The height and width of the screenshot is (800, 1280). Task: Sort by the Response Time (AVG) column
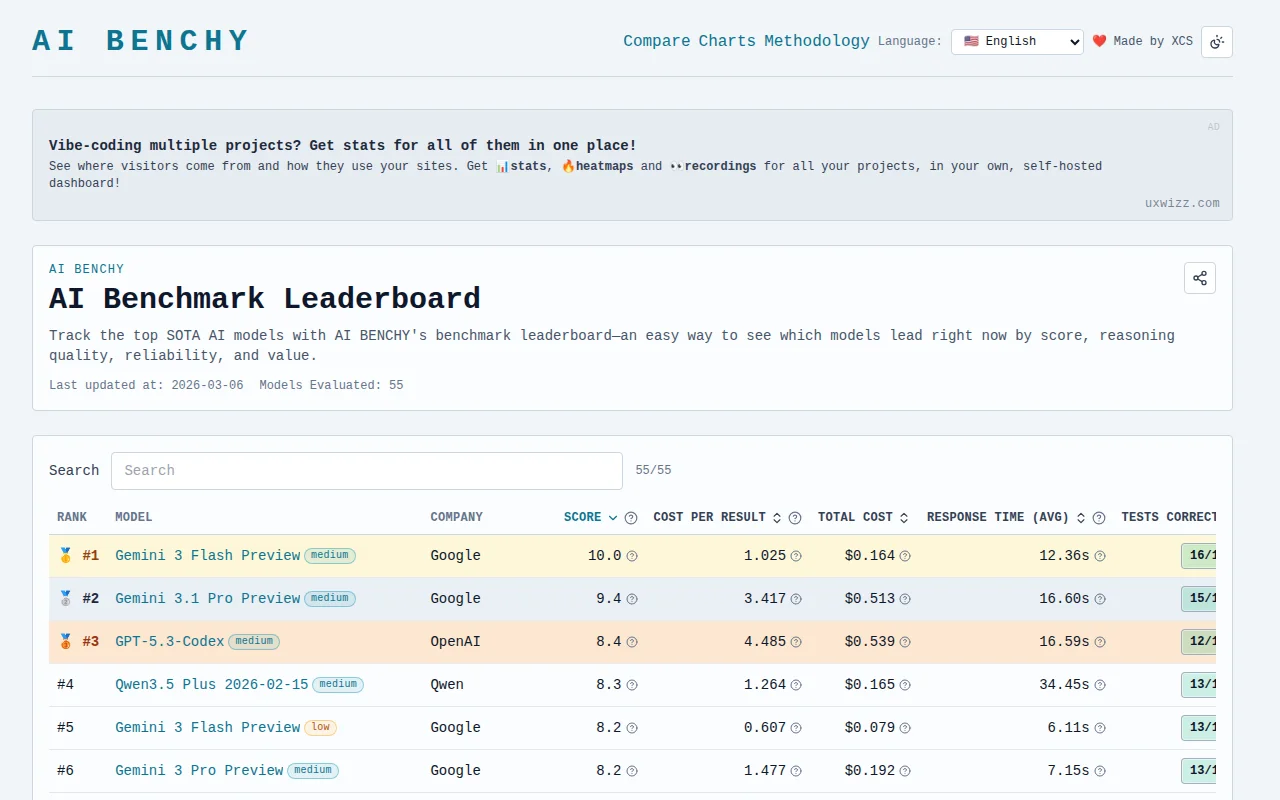point(1006,518)
